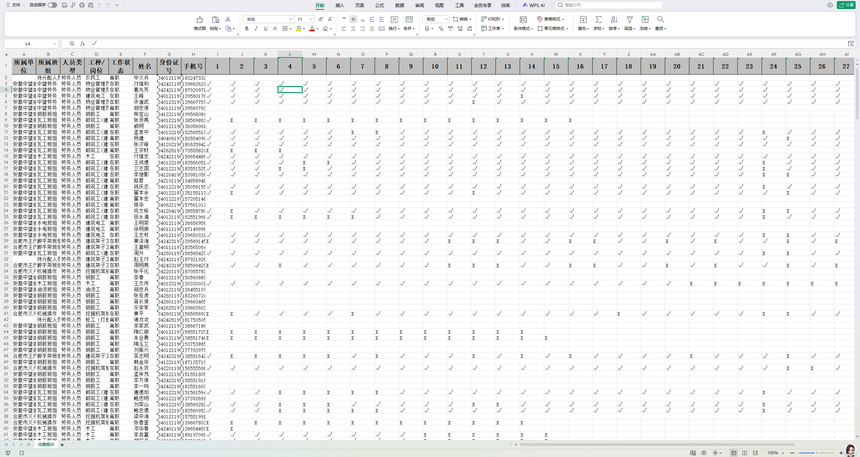Open the Data (数据) ribbon tab
The width and height of the screenshot is (860, 457).
[400, 5]
